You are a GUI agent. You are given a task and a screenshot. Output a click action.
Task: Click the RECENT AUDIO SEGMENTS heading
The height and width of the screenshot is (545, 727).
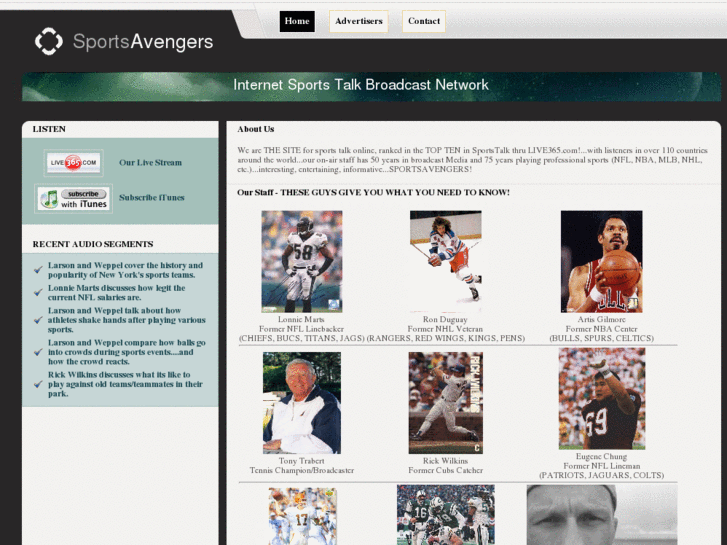click(93, 244)
